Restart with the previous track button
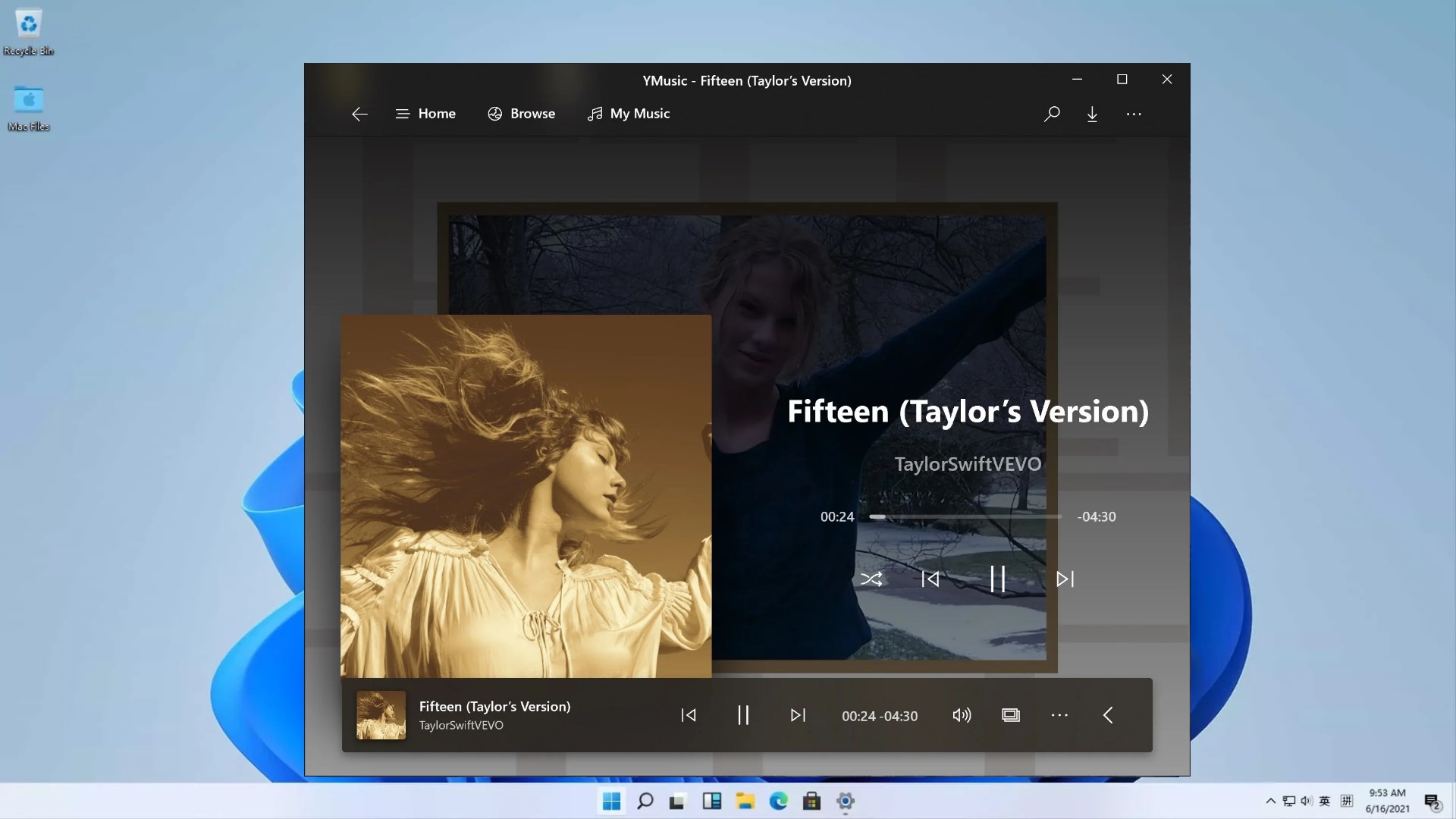This screenshot has height=819, width=1456. pos(687,714)
